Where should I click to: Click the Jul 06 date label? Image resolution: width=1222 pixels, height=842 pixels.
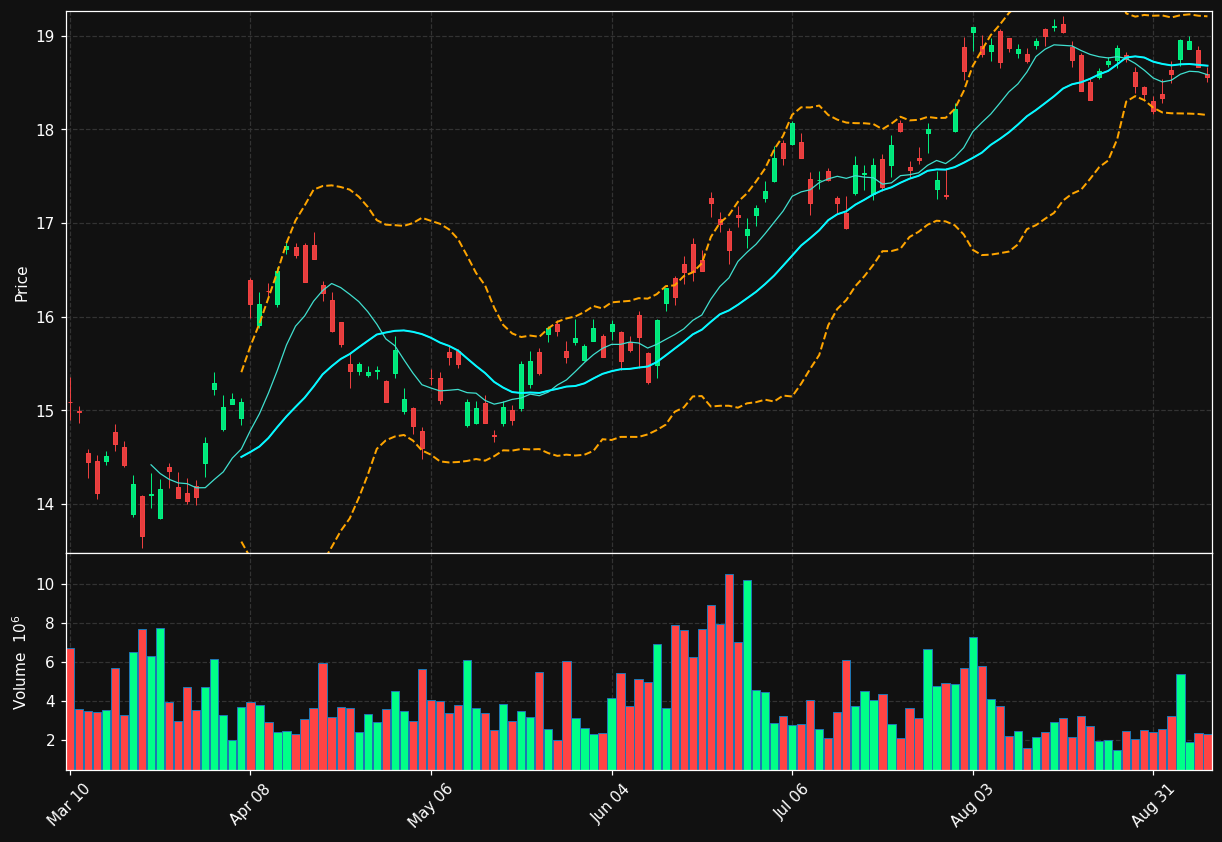pyautogui.click(x=792, y=804)
